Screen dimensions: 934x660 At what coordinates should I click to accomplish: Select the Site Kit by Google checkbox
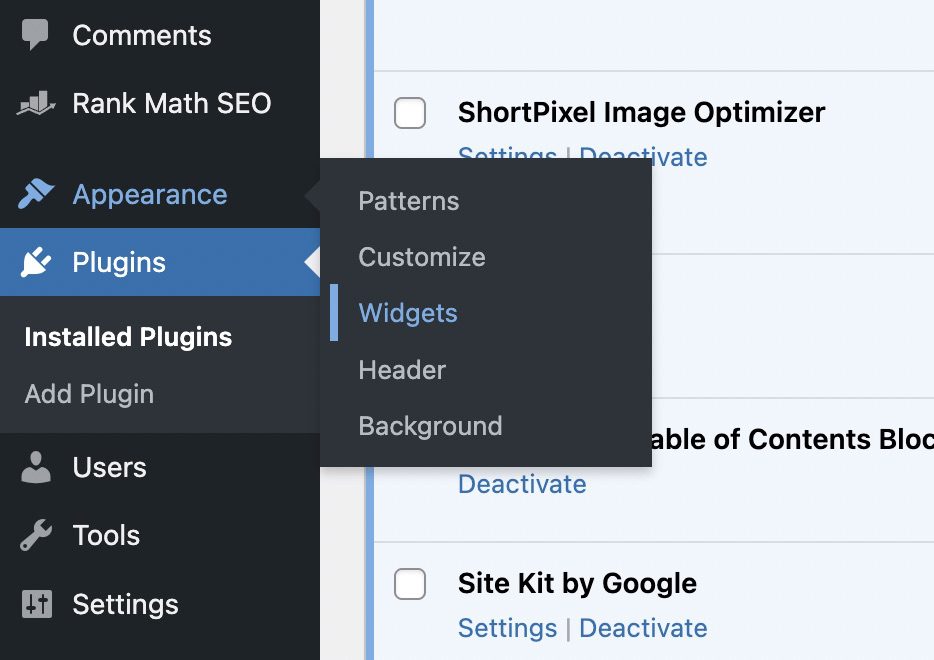point(410,584)
